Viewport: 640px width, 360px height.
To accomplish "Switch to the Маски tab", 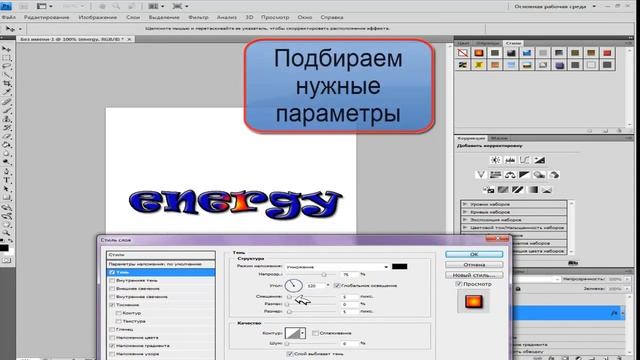I will 499,138.
